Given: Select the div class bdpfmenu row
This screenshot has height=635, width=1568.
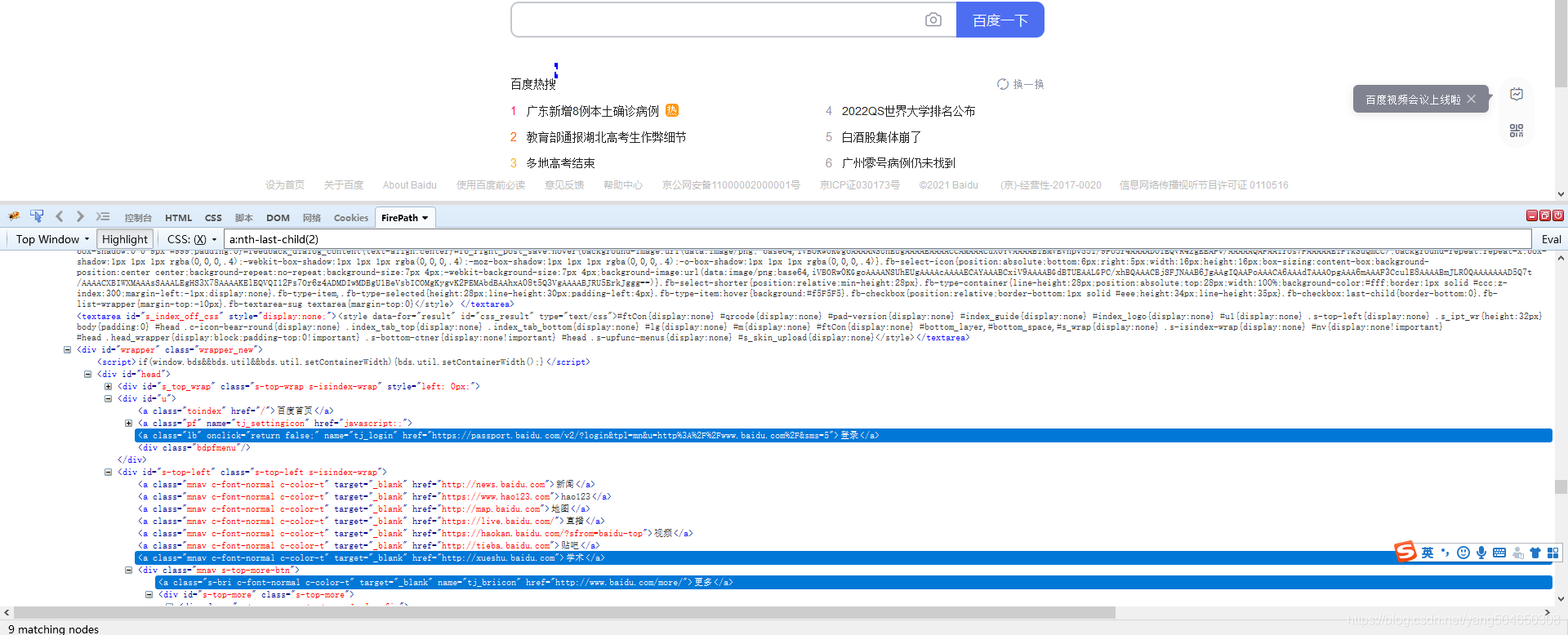Looking at the screenshot, I should tap(194, 447).
